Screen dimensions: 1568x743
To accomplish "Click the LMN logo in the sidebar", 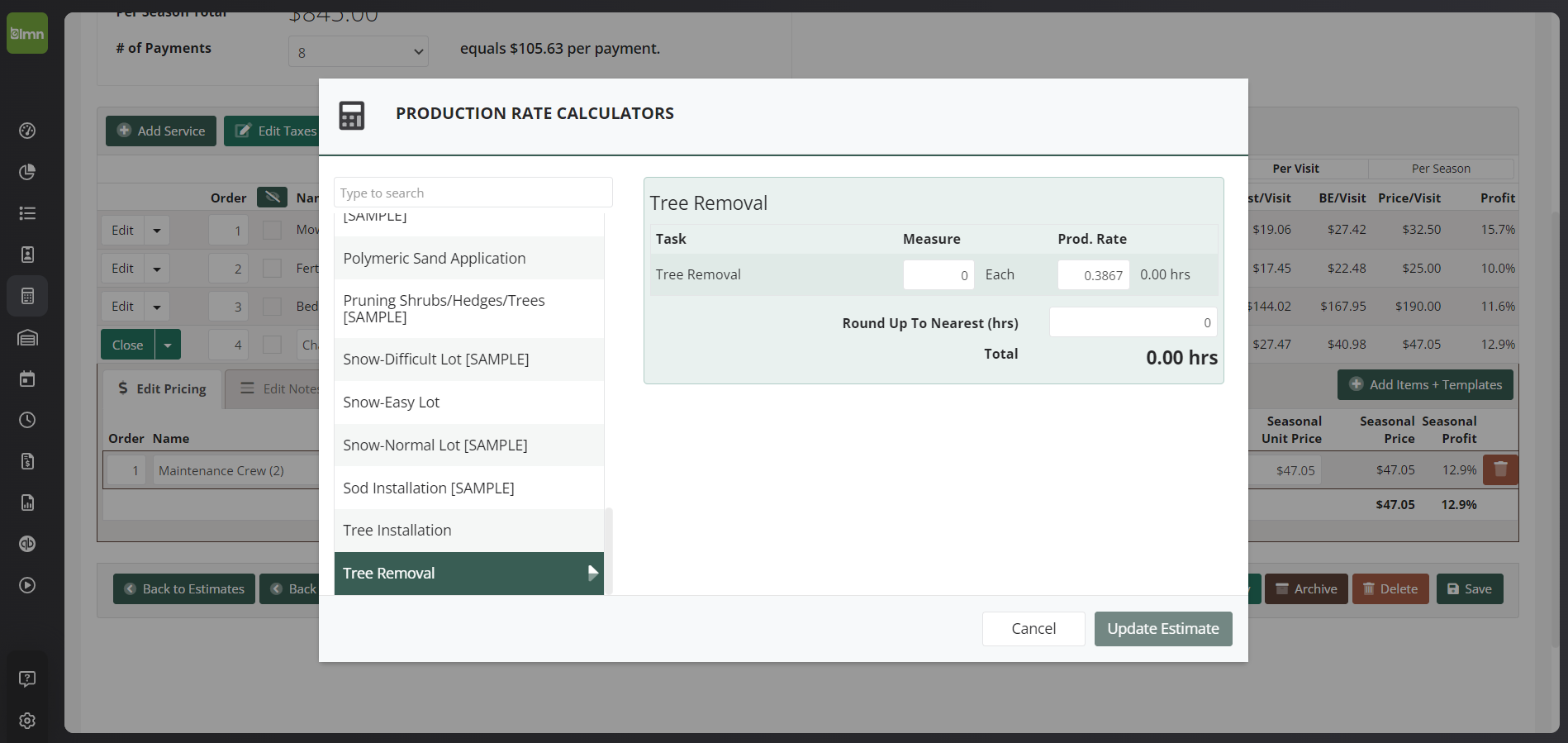I will 27,33.
